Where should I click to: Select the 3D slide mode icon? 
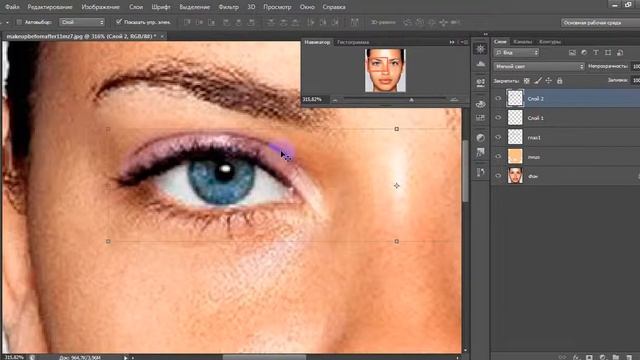pyautogui.click(x=444, y=22)
